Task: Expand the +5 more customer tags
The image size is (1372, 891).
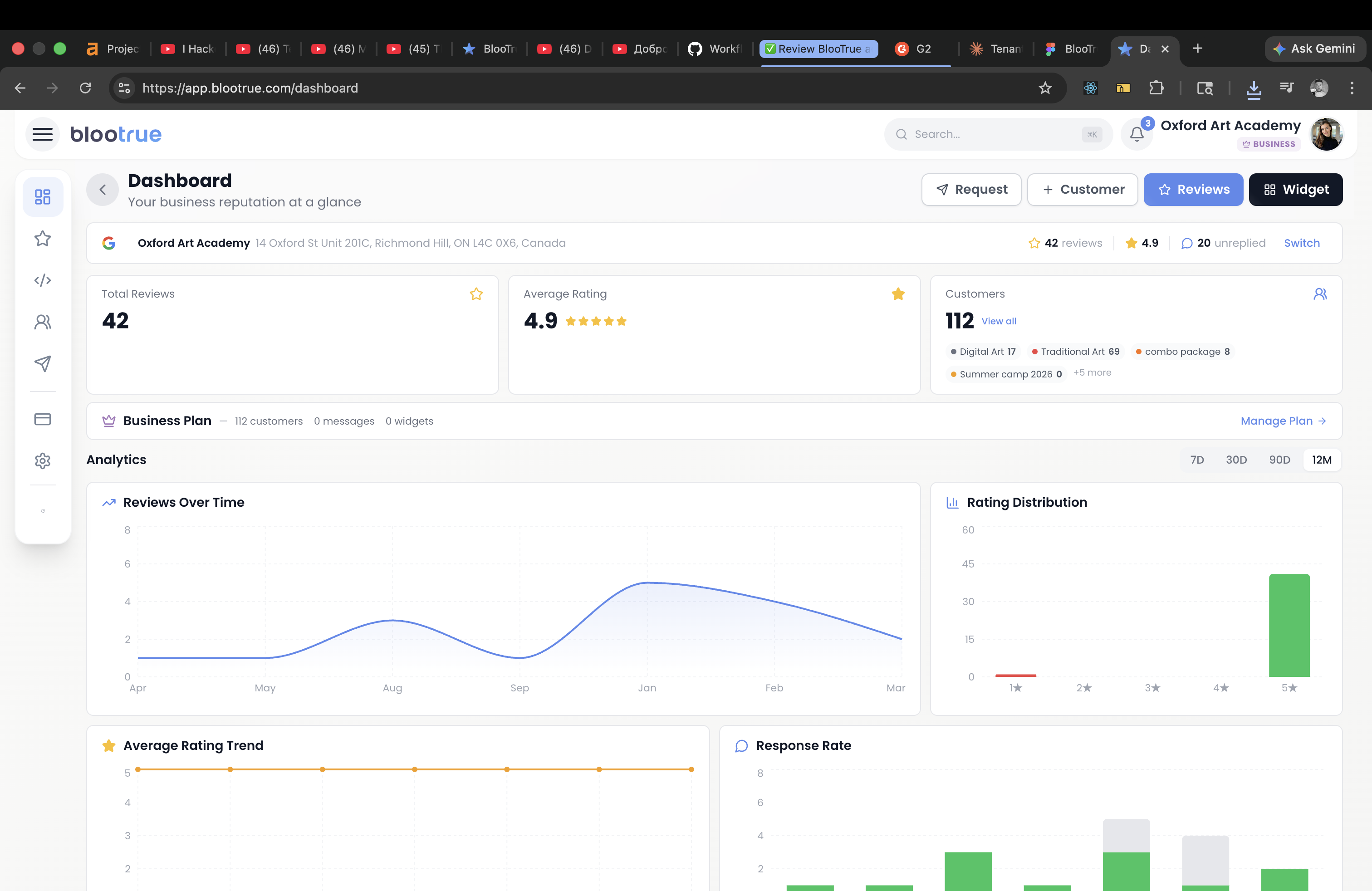Action: pos(1092,373)
